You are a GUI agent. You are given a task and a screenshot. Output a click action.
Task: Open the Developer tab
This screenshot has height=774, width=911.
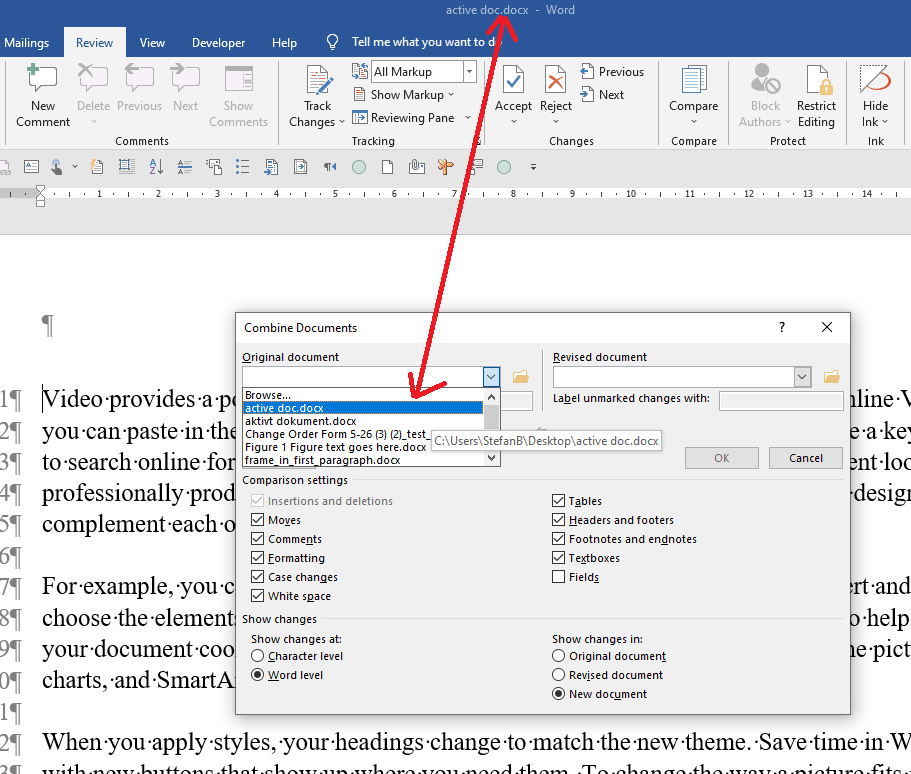218,43
